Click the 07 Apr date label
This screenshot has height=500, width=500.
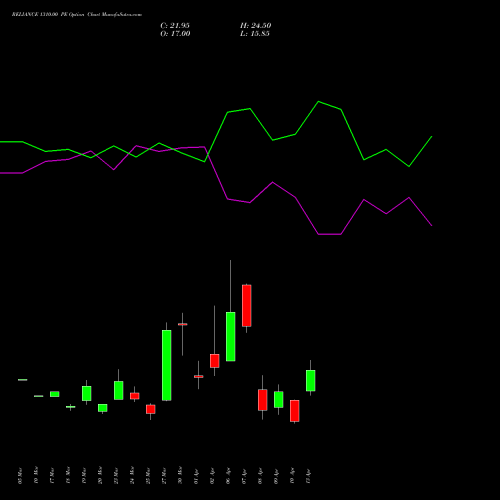point(244,476)
